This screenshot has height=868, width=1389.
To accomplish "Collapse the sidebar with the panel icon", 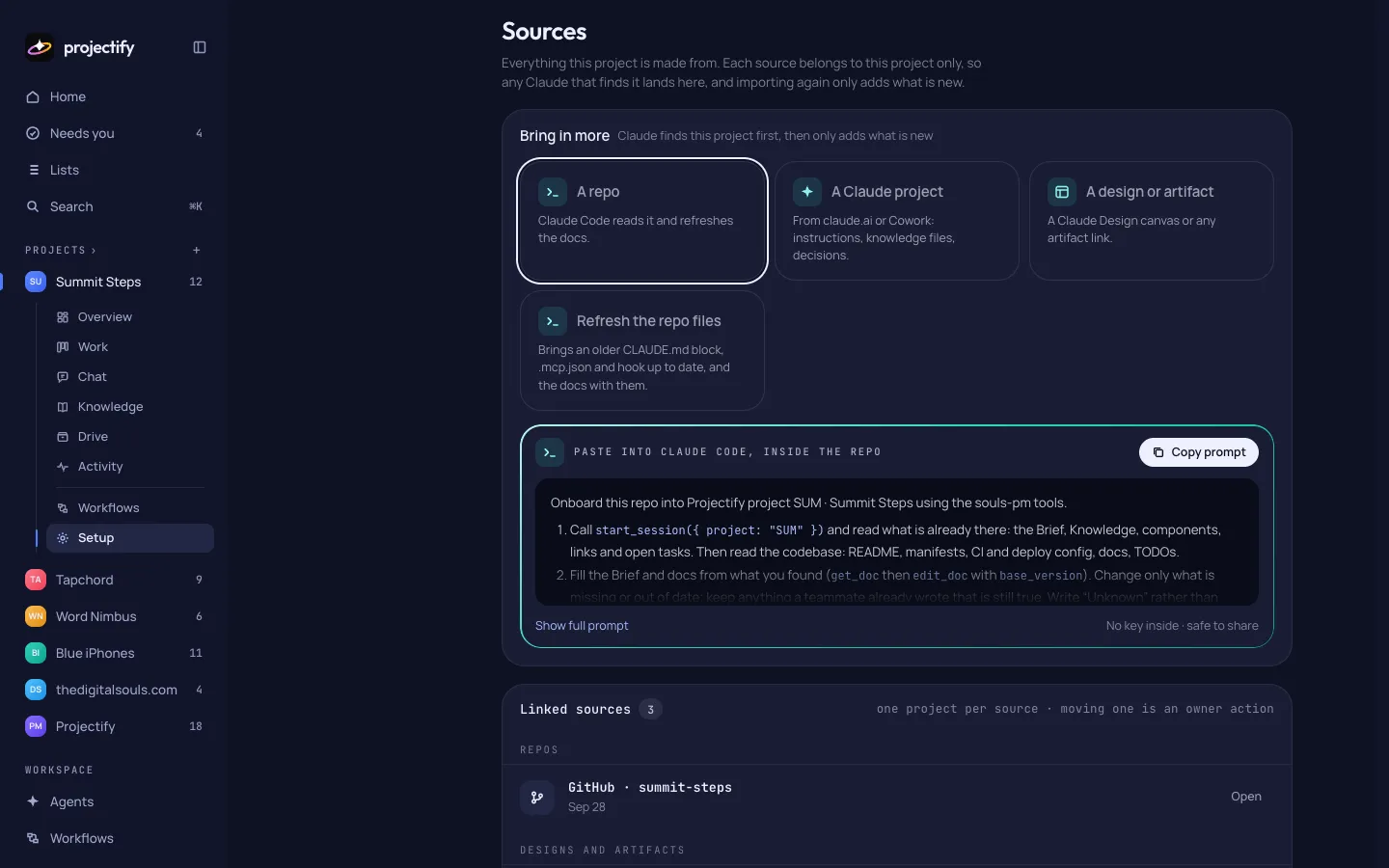I will [x=200, y=47].
